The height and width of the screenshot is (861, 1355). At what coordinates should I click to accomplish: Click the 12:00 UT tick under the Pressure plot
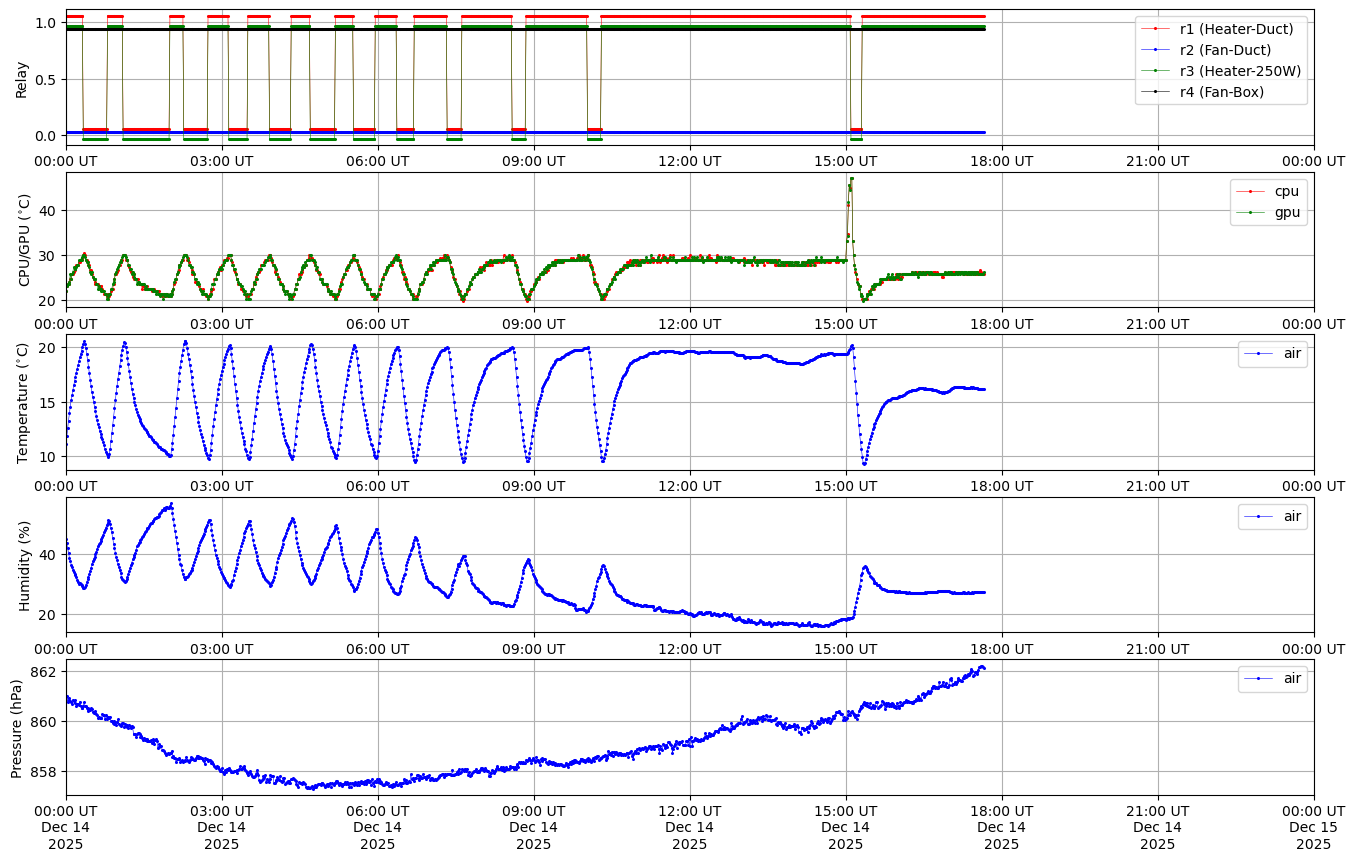[689, 811]
